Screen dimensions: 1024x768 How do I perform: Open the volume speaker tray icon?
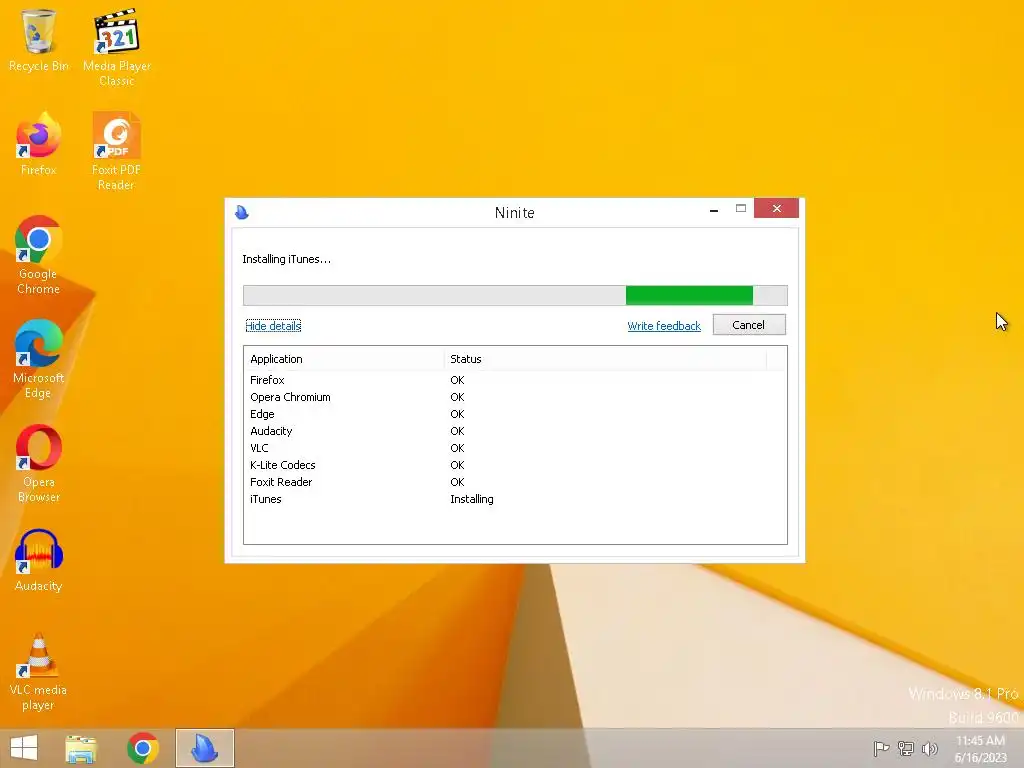coord(929,748)
